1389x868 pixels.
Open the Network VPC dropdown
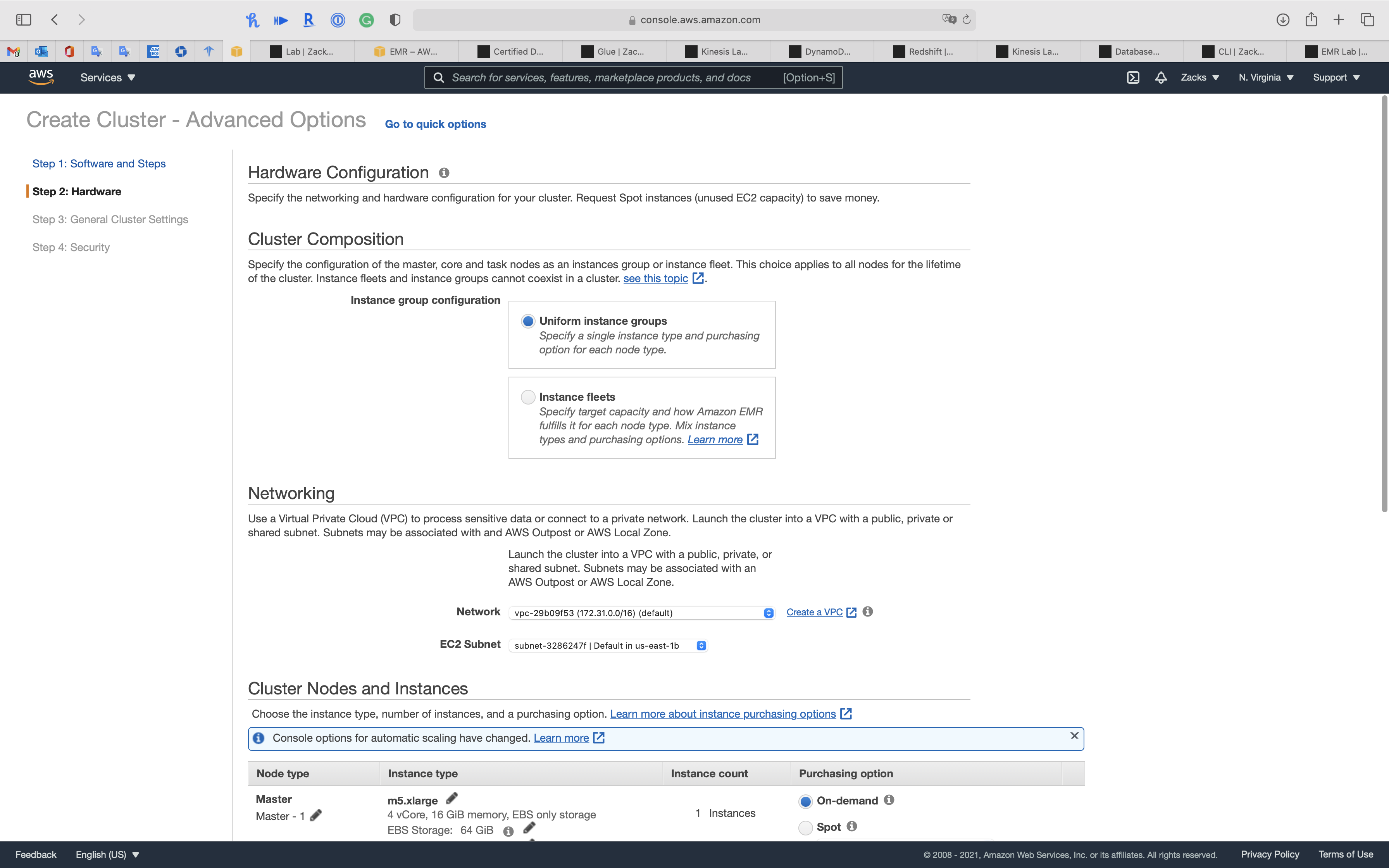(641, 613)
